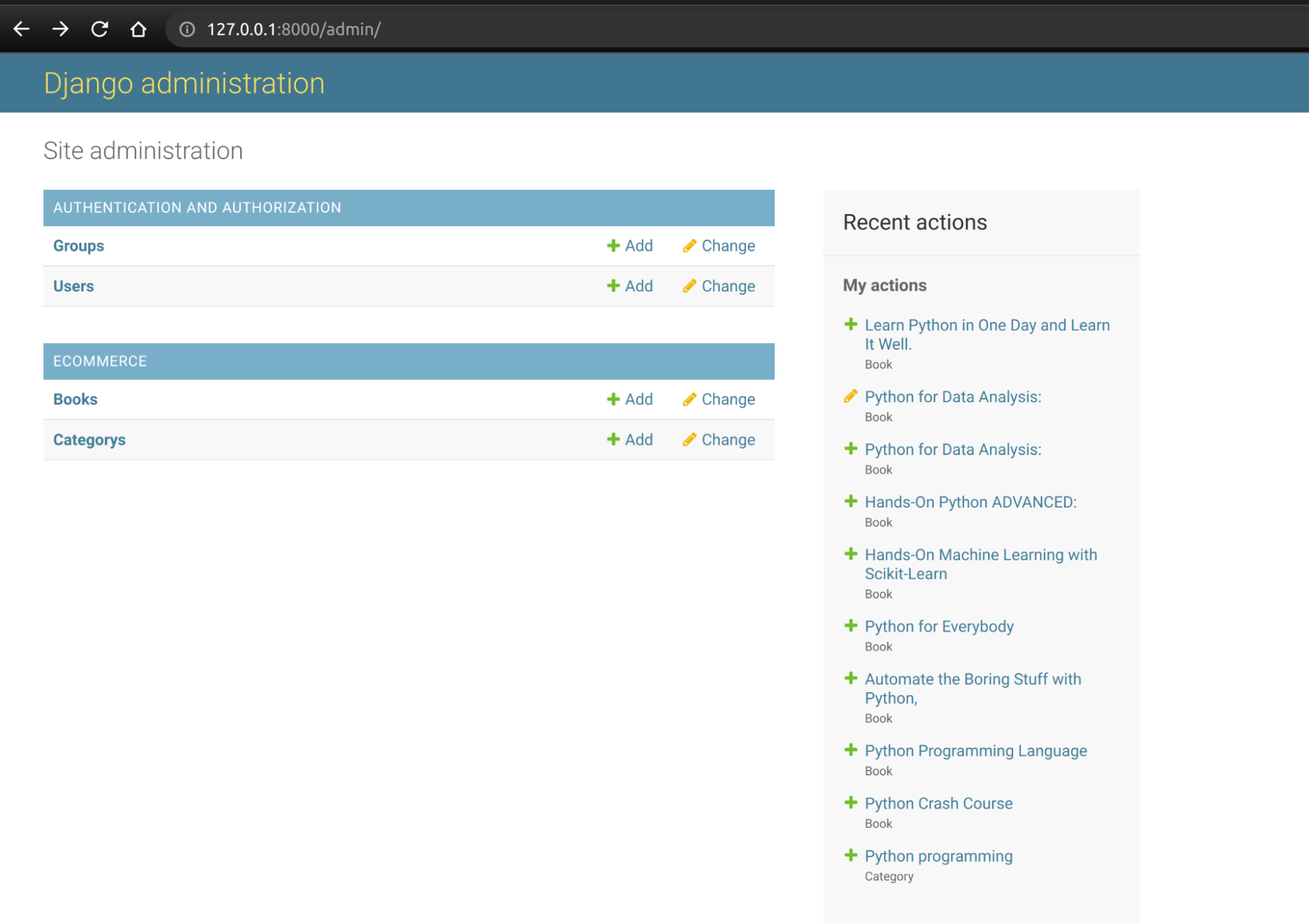Click the address bar URL field
The height and width of the screenshot is (924, 1309).
point(294,29)
